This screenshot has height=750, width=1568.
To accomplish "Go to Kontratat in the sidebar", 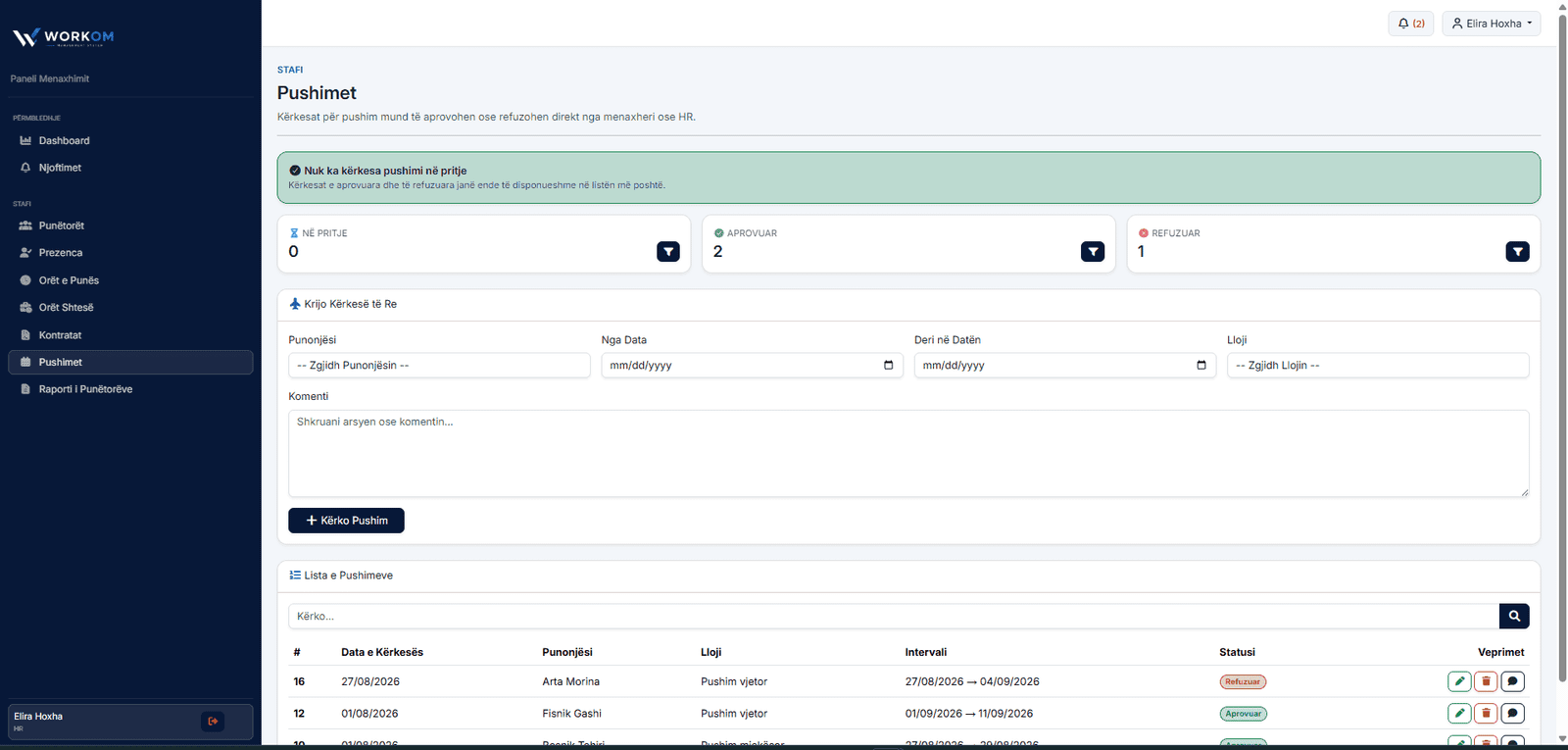I will [x=130, y=335].
